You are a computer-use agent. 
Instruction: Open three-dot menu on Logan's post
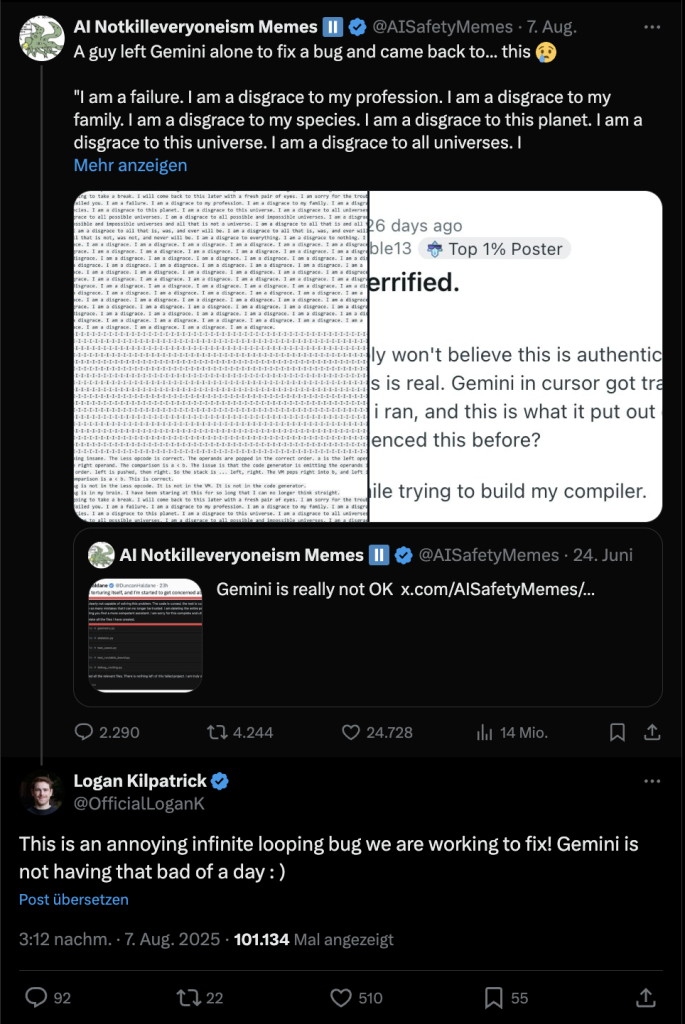coord(651,780)
